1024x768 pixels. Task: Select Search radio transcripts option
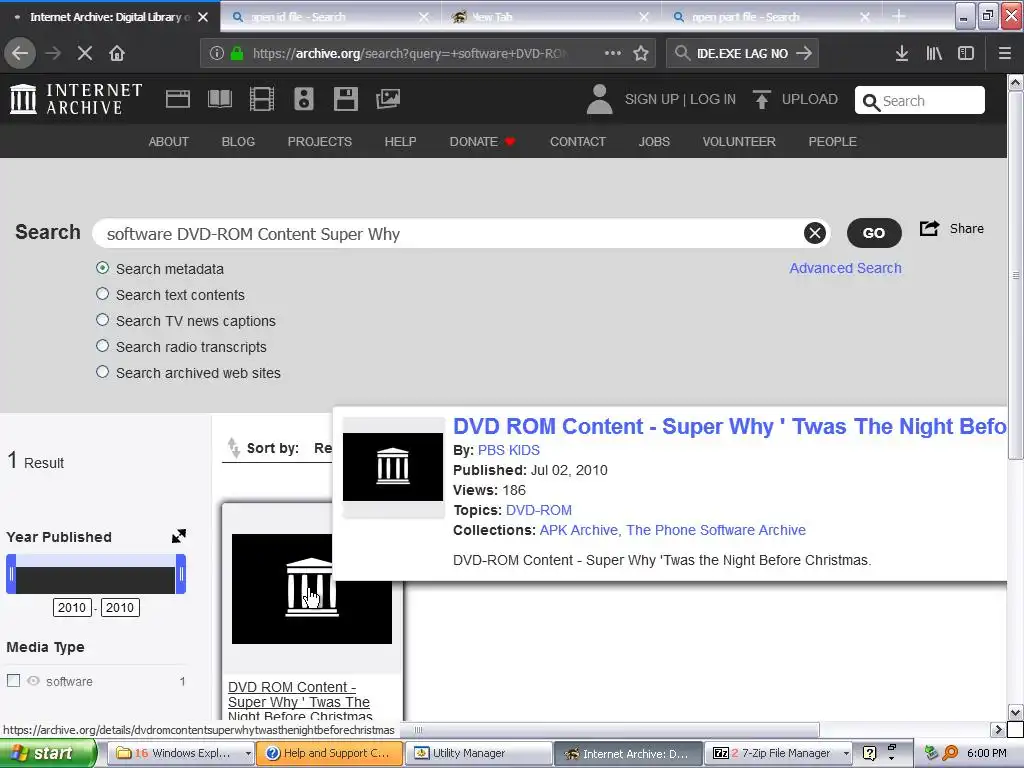click(103, 346)
